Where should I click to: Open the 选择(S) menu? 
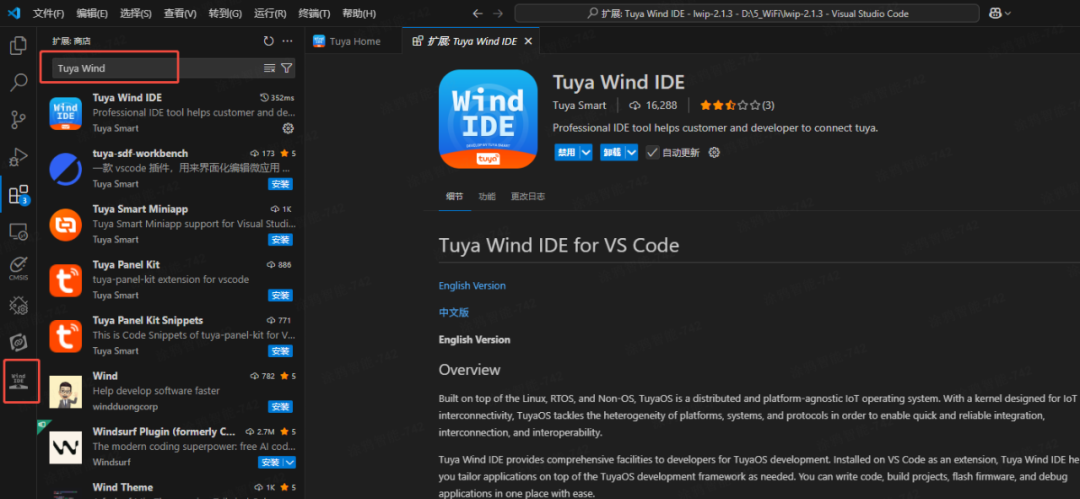(136, 13)
